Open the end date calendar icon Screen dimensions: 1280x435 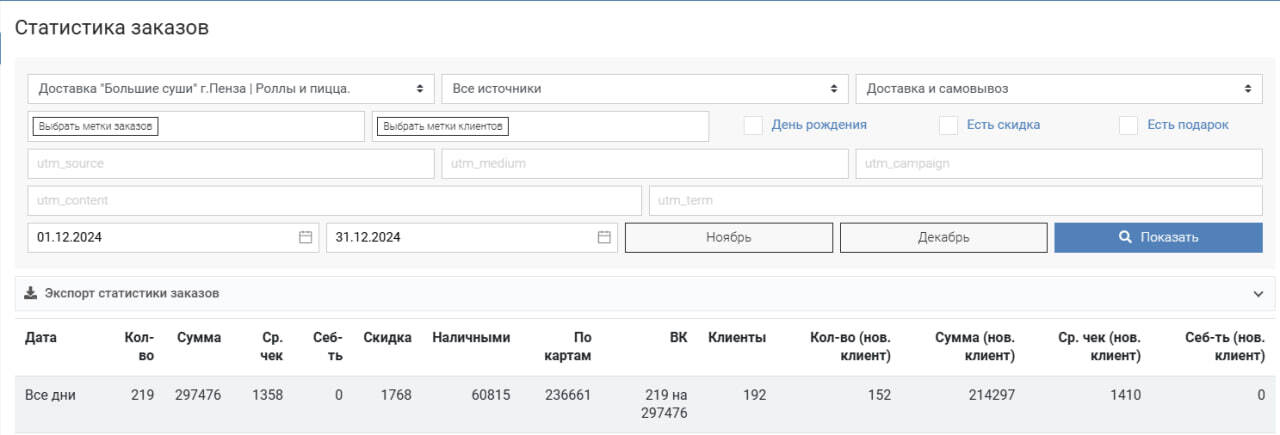pyautogui.click(x=604, y=237)
